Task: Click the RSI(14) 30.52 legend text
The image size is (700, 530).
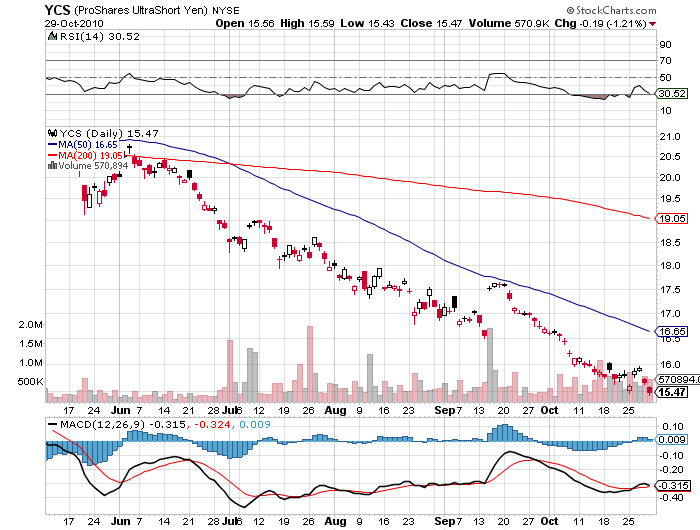Action: tap(100, 36)
